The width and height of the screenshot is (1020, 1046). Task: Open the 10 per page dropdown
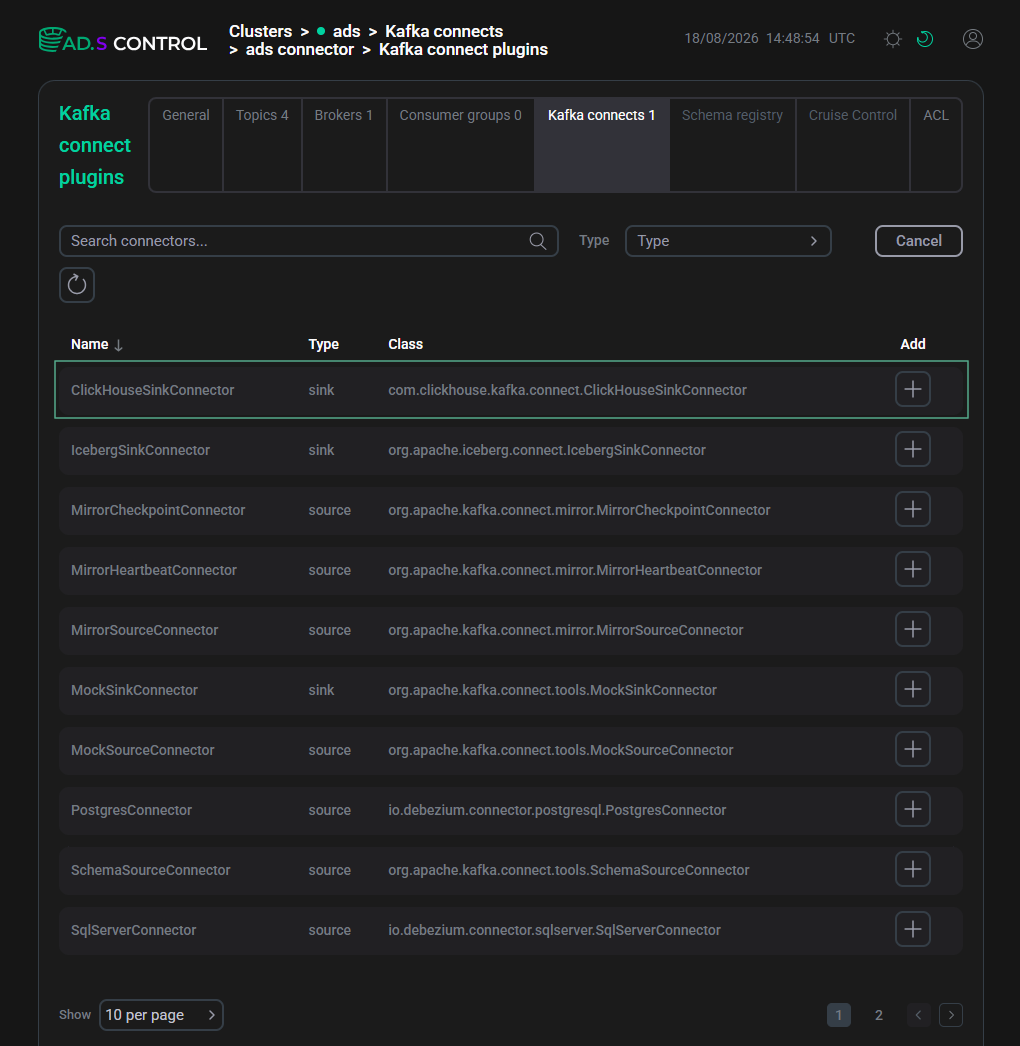[161, 1015]
